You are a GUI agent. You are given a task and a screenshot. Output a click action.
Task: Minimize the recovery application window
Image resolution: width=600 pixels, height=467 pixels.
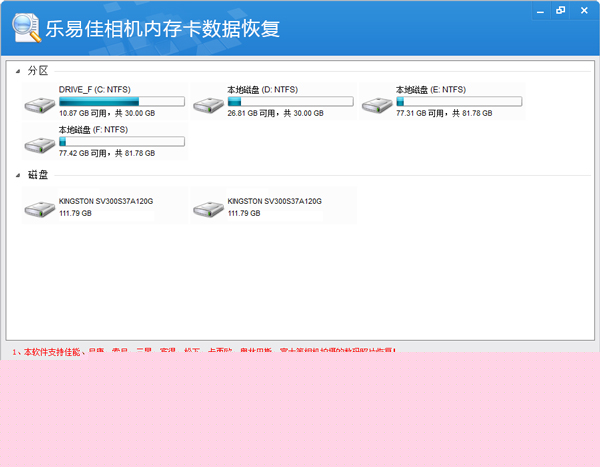click(x=539, y=10)
